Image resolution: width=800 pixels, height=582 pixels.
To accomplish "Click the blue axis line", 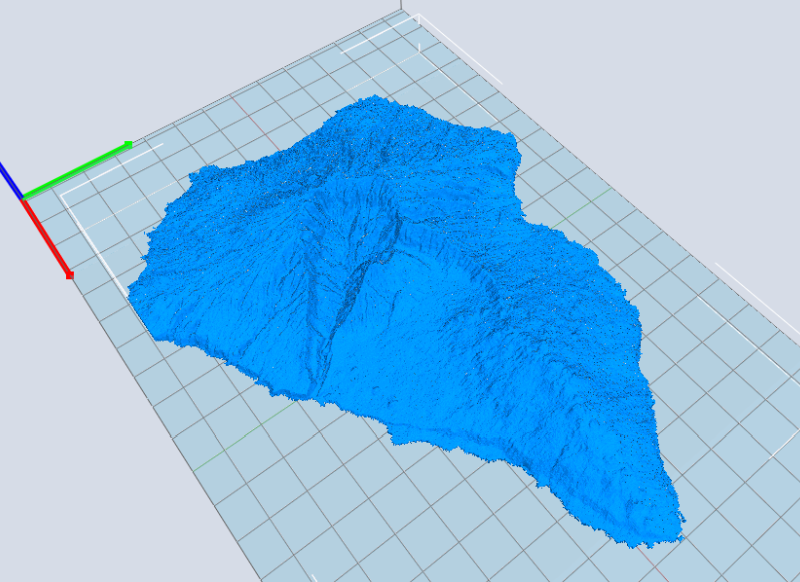I will tap(11, 180).
